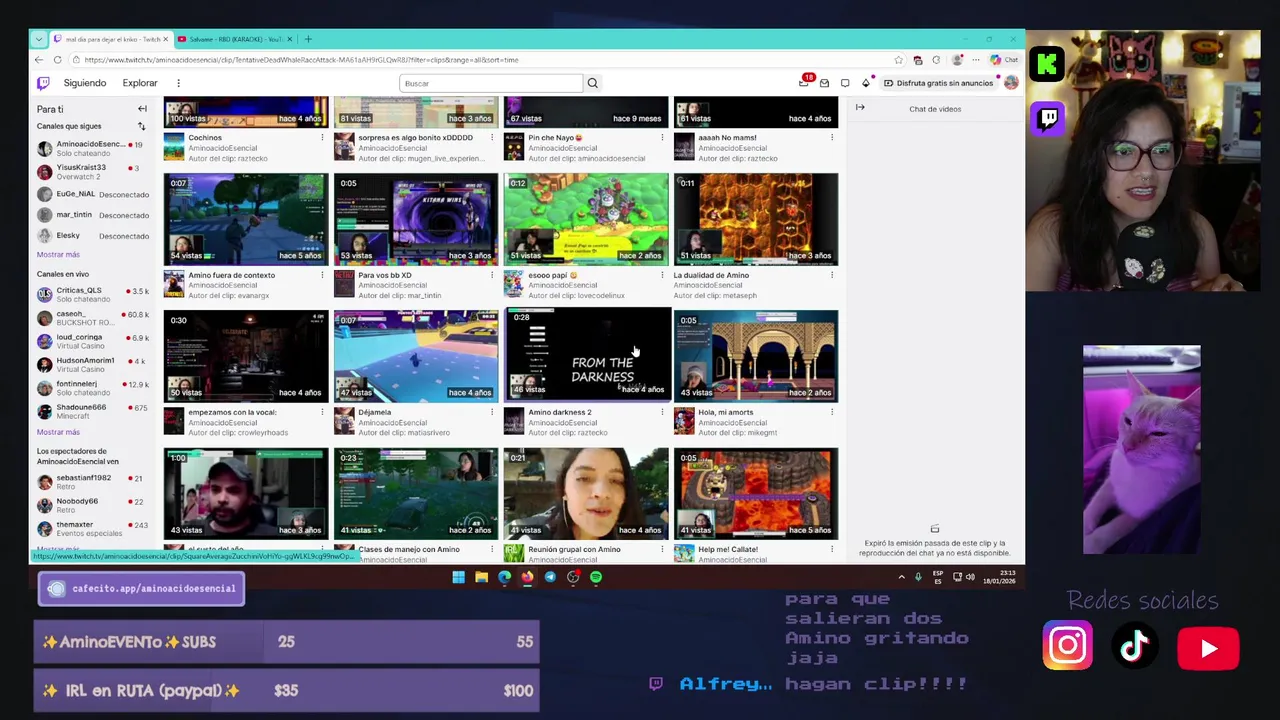
Task: Open options menu for 'Cochinos' clip
Action: (x=322, y=138)
